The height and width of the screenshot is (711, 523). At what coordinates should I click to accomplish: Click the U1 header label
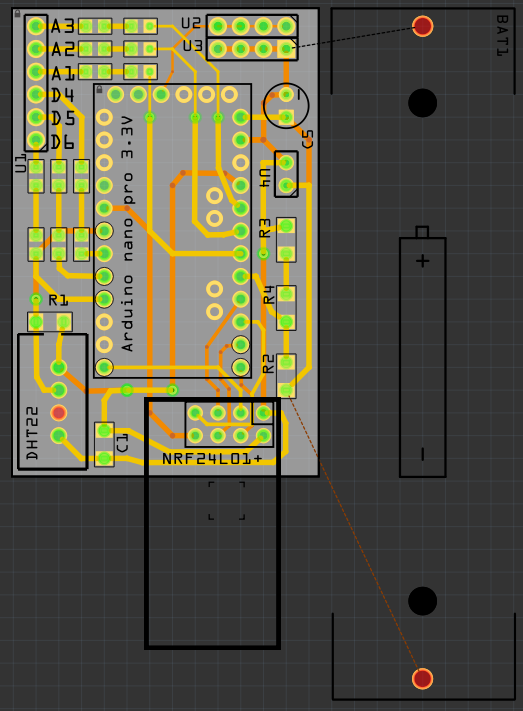tap(21, 163)
